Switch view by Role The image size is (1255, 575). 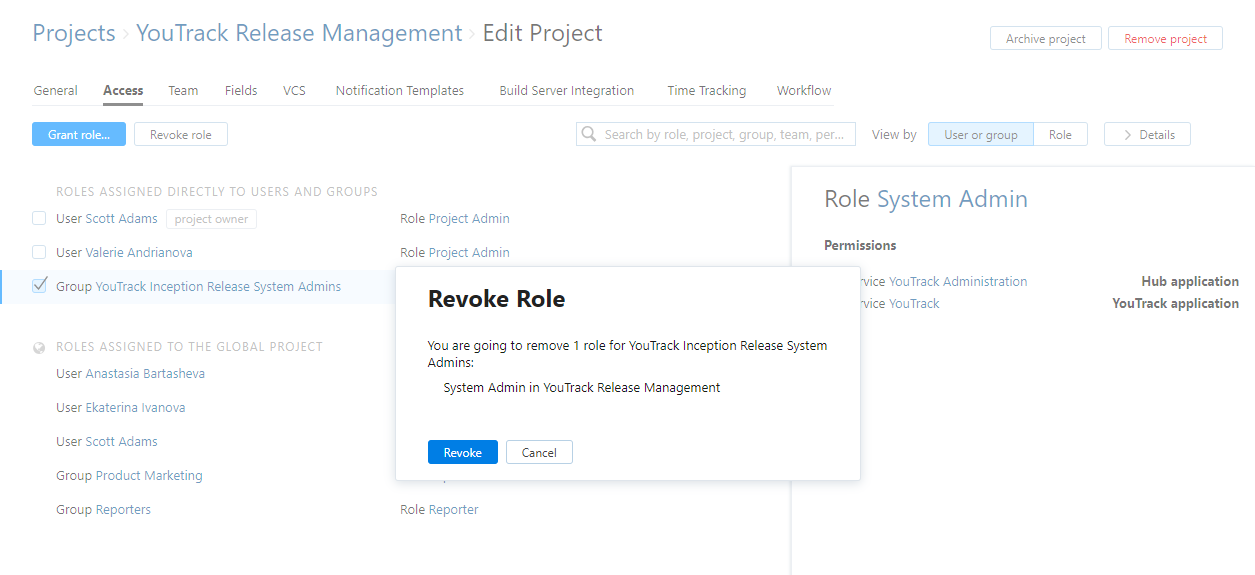[1060, 135]
